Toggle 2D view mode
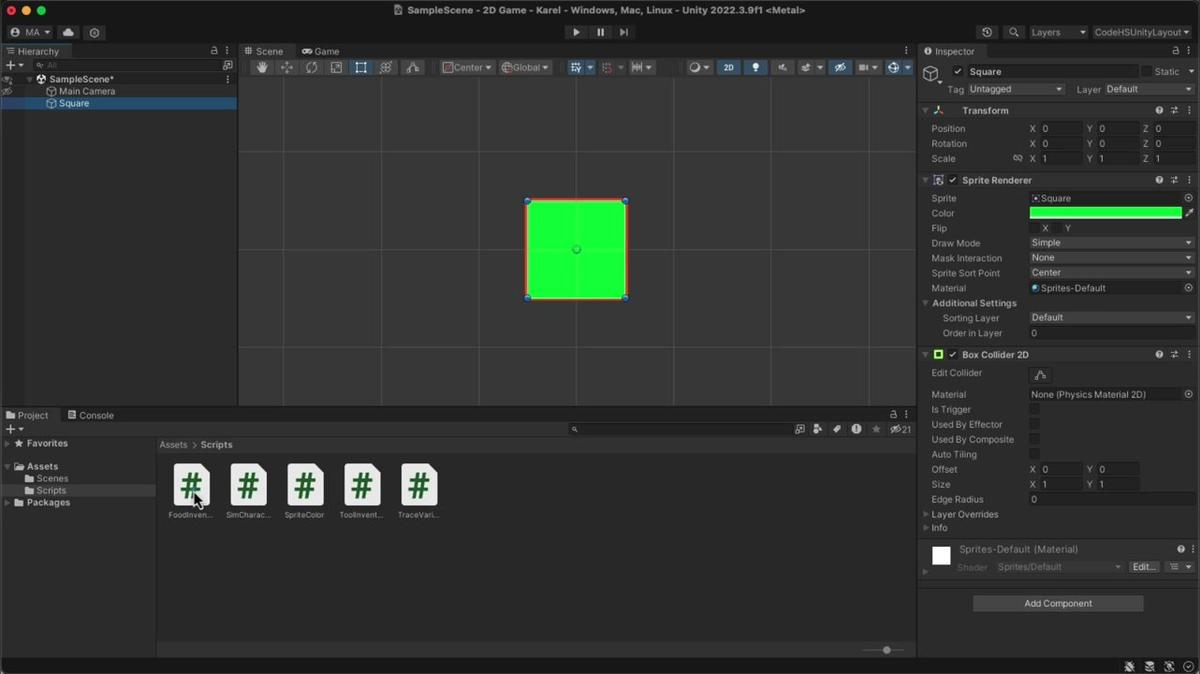Image resolution: width=1200 pixels, height=674 pixels. tap(729, 67)
